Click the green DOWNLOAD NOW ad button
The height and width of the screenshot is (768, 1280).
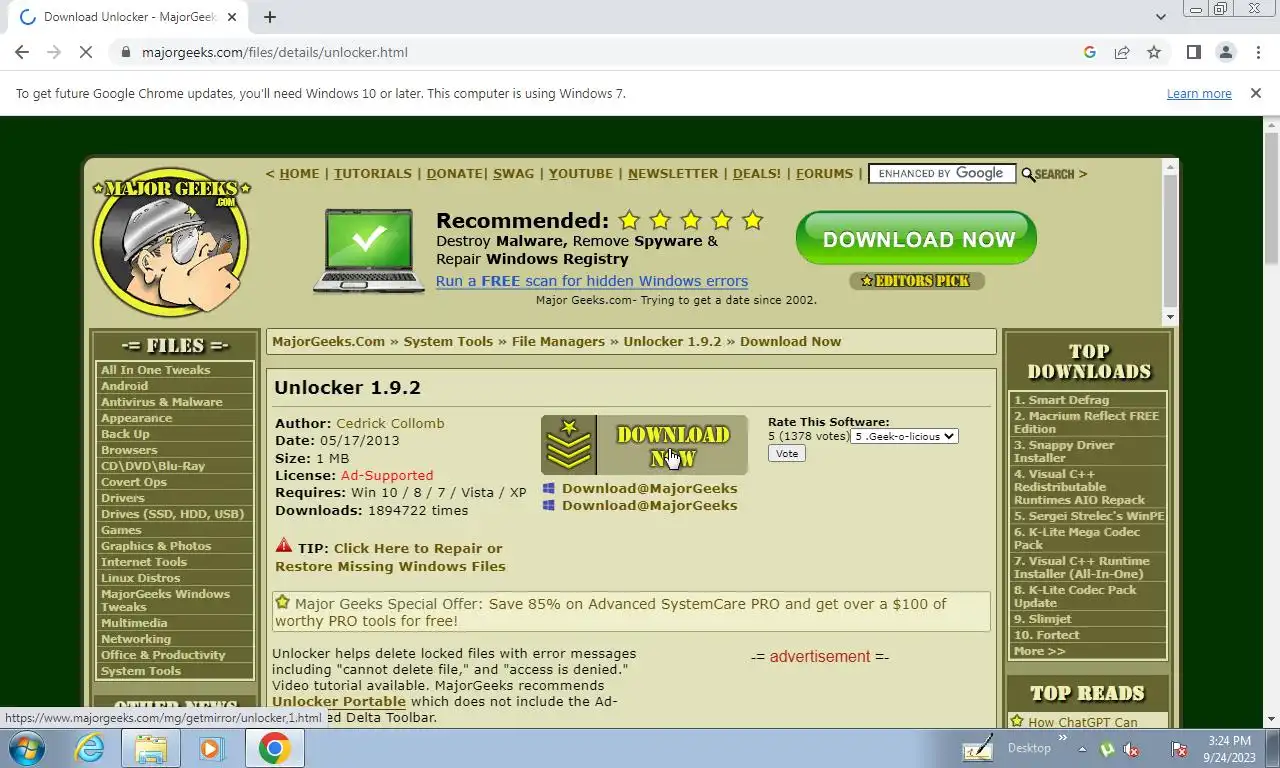tap(916, 239)
